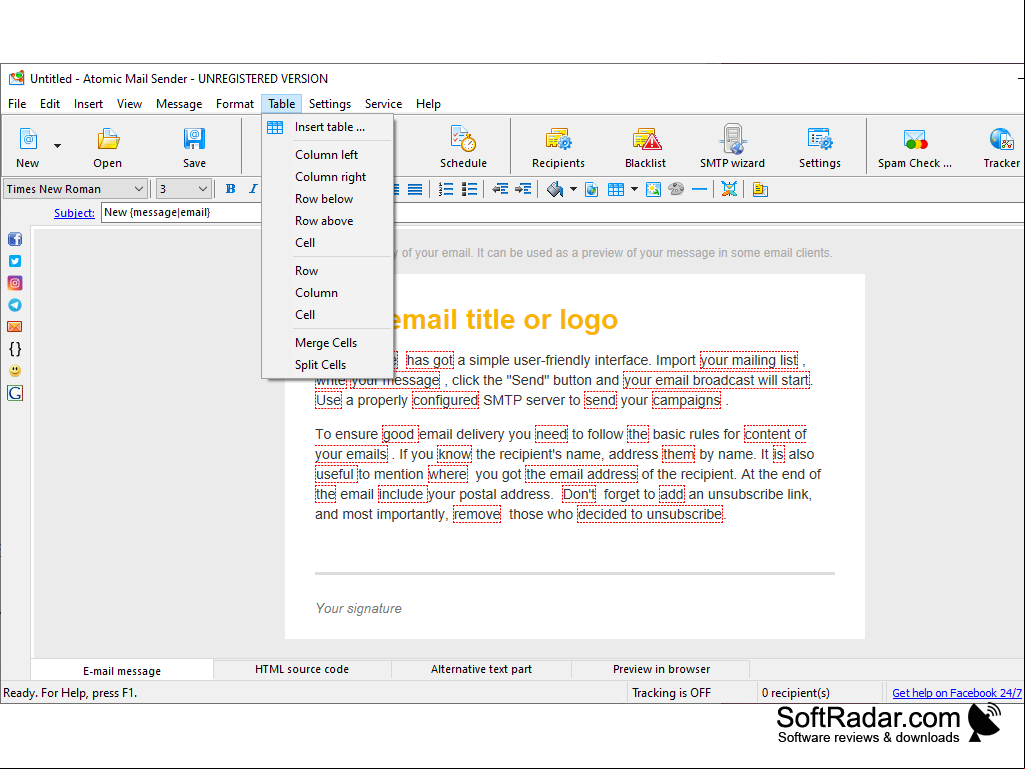Viewport: 1025px width, 769px height.
Task: Insert a bulleted list
Action: coord(469,190)
